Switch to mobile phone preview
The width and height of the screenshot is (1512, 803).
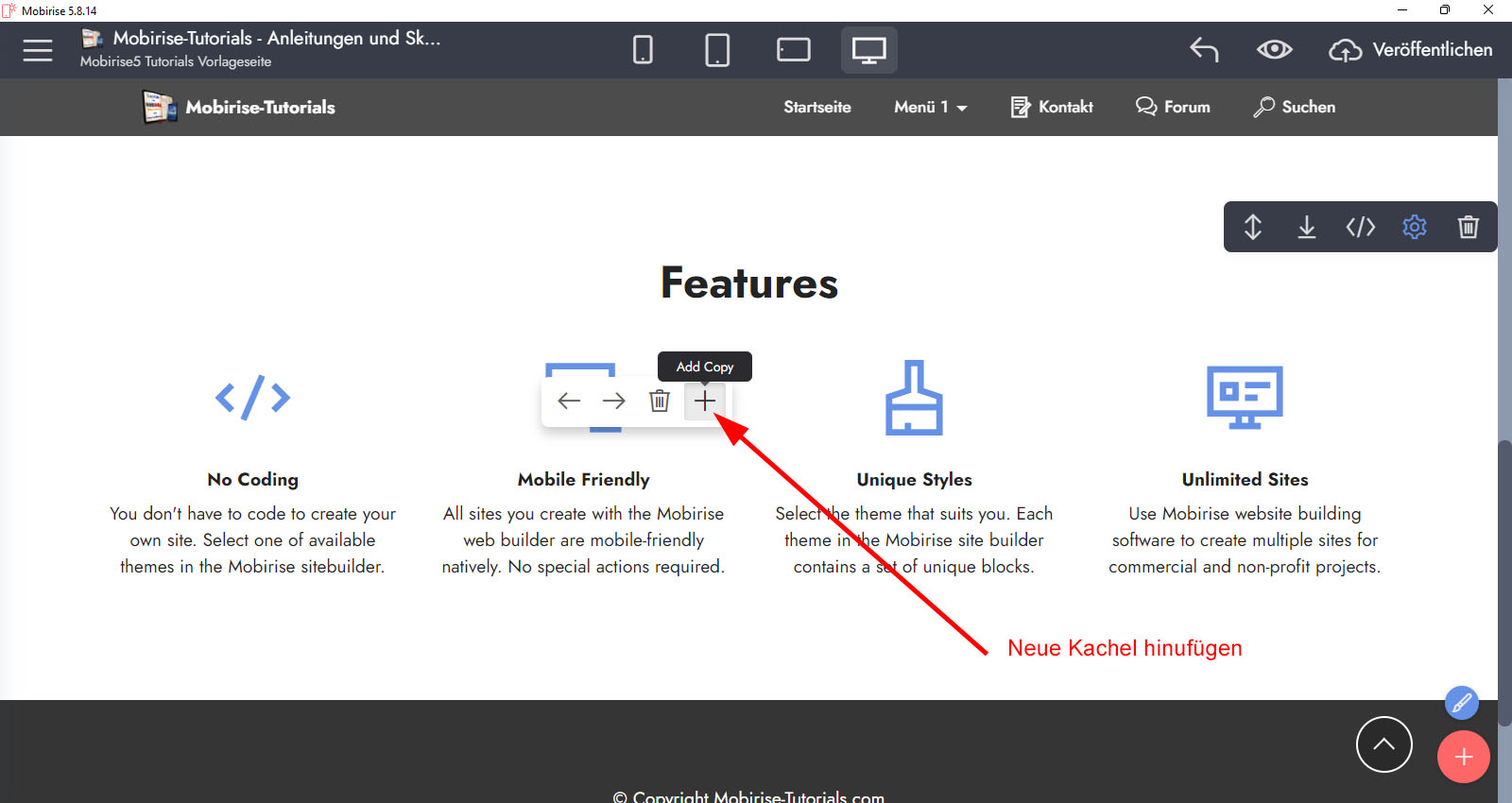coord(643,50)
